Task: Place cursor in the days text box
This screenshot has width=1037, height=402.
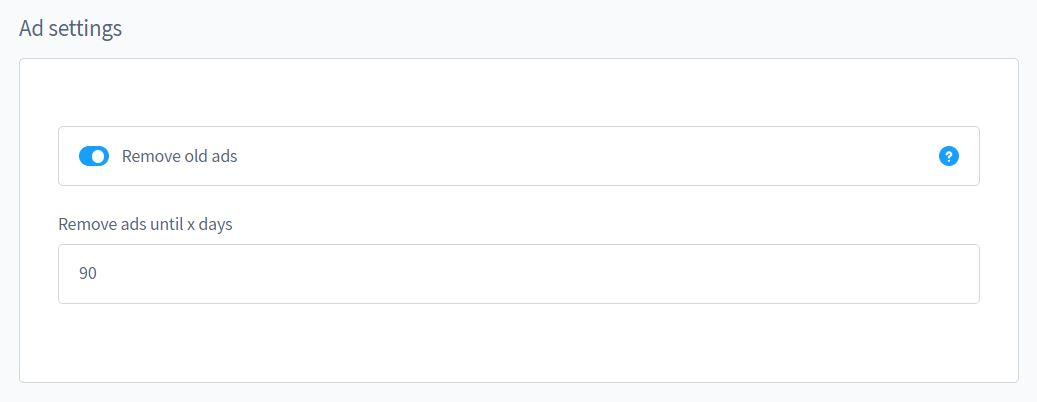Action: tap(518, 273)
